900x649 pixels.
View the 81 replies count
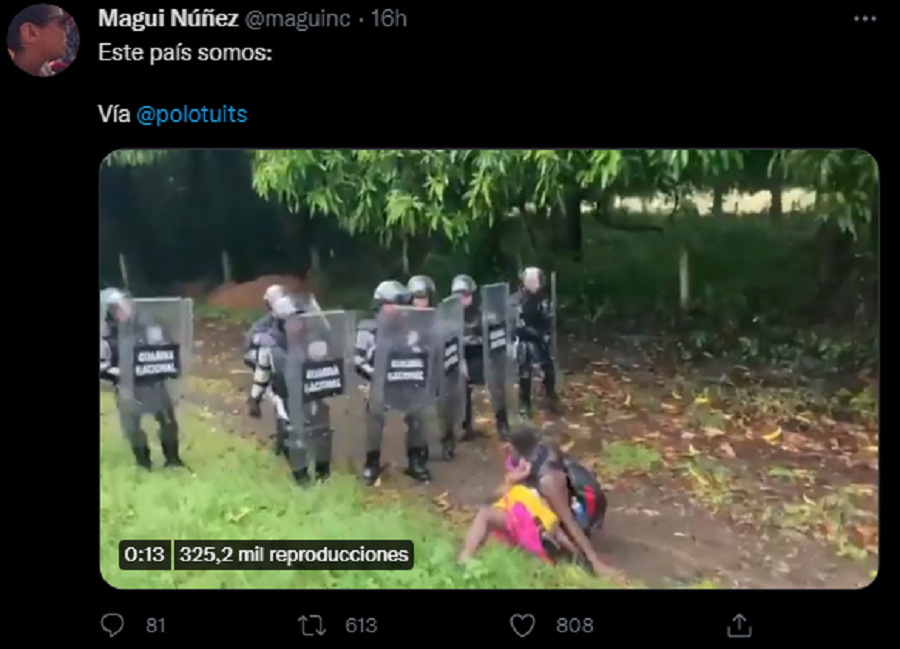tap(156, 625)
